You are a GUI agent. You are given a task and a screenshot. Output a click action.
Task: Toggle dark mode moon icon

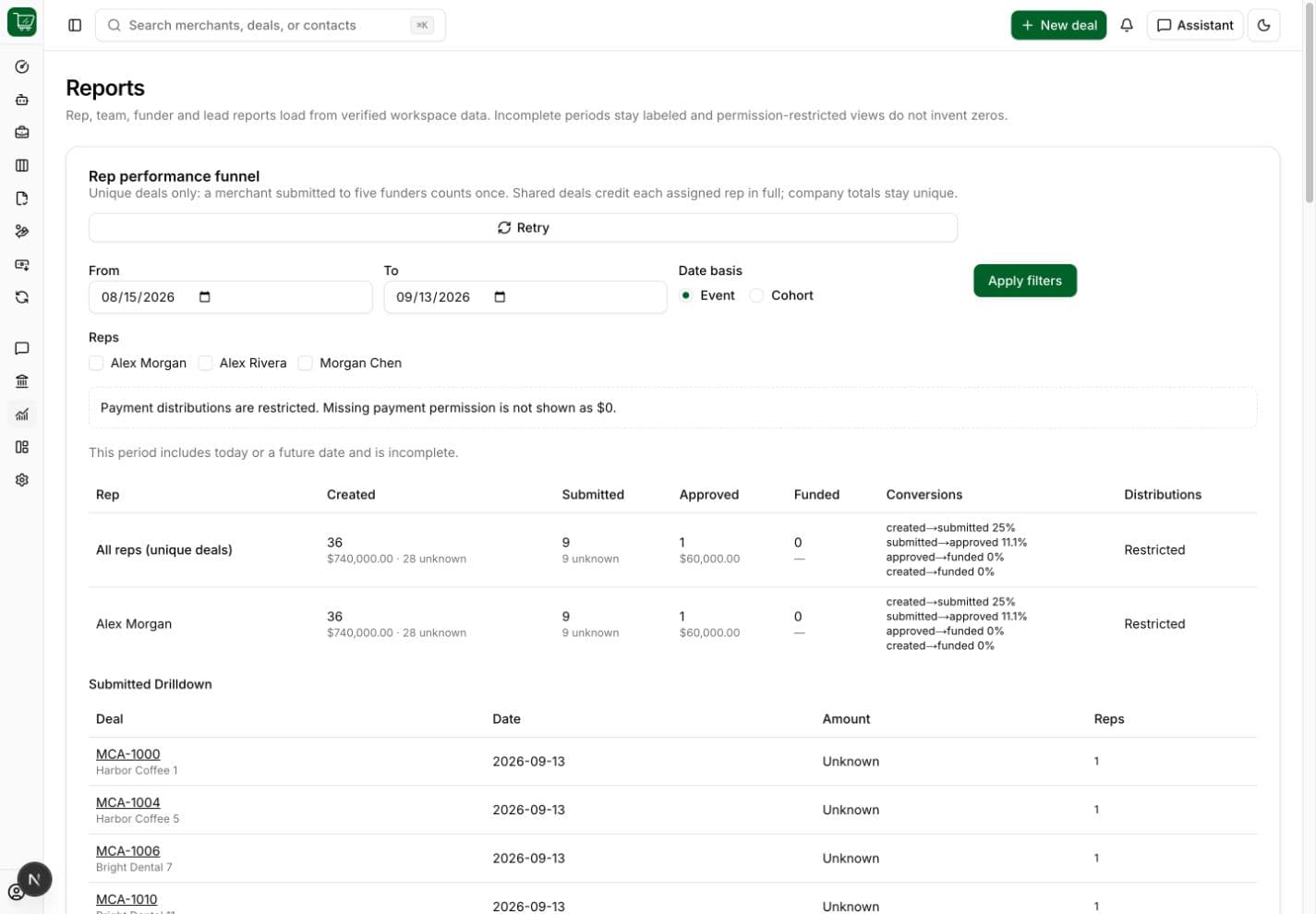[x=1263, y=25]
